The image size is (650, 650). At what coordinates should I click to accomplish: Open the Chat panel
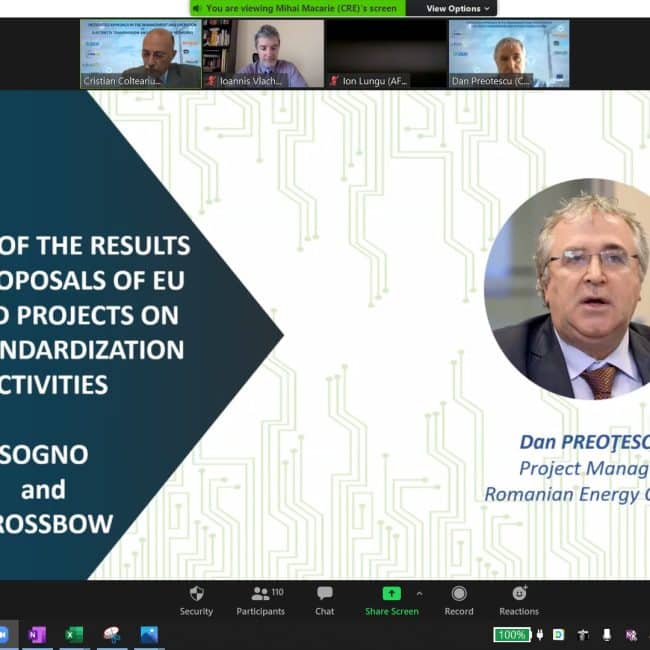pyautogui.click(x=325, y=600)
